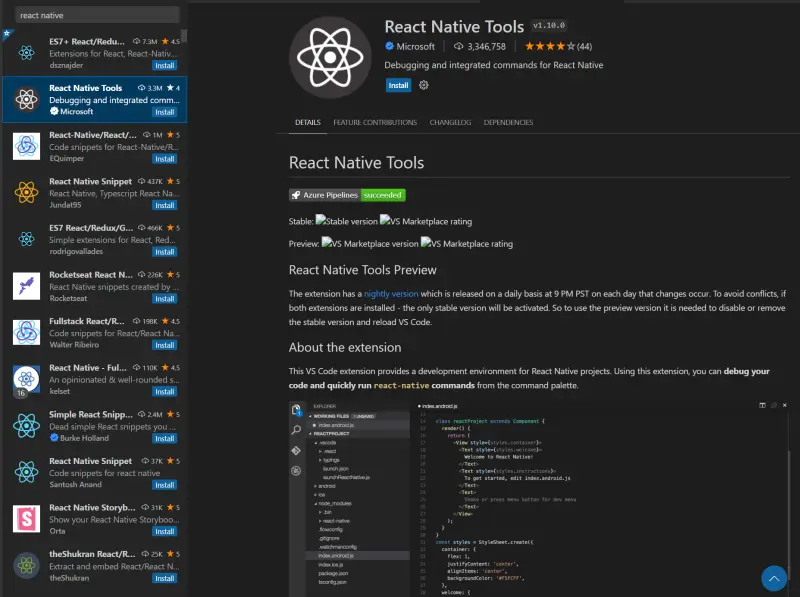Go to the Dependencies tab

[x=508, y=122]
